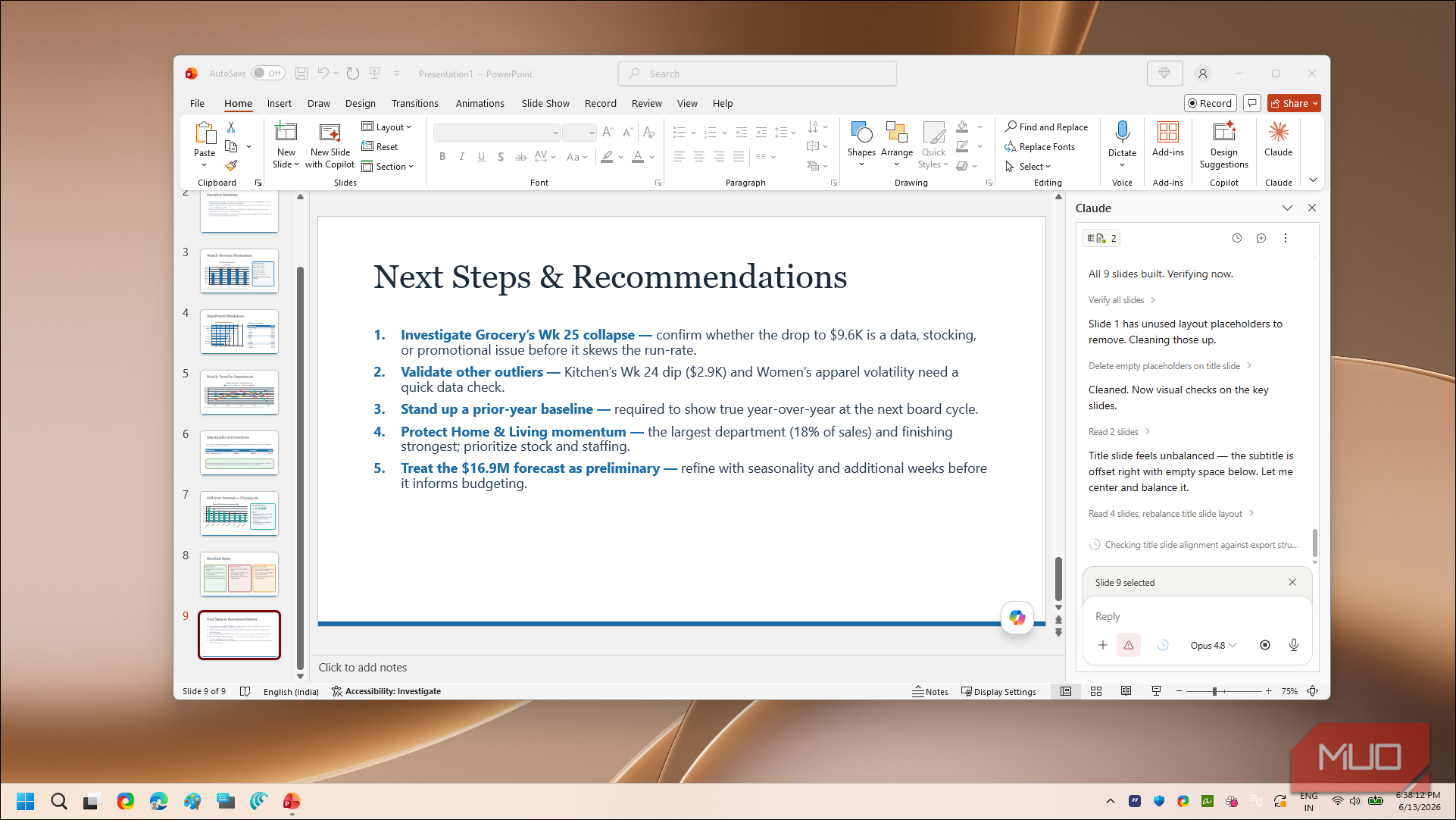Click the plus attach icon in Reply box
This screenshot has height=820, width=1456.
tap(1103, 645)
